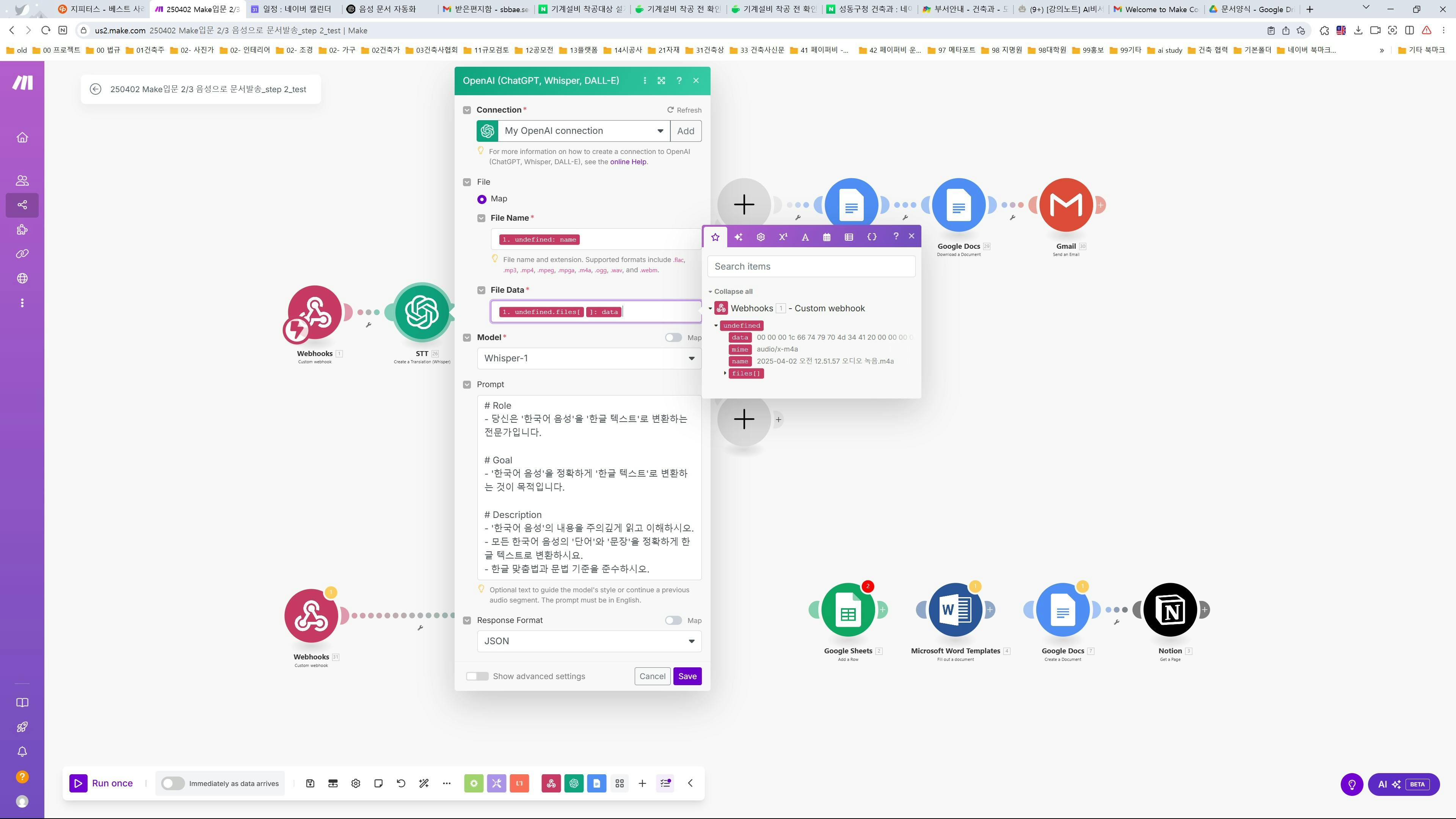Open the JSON Response Format dropdown
This screenshot has width=1456, height=819.
[x=589, y=642]
